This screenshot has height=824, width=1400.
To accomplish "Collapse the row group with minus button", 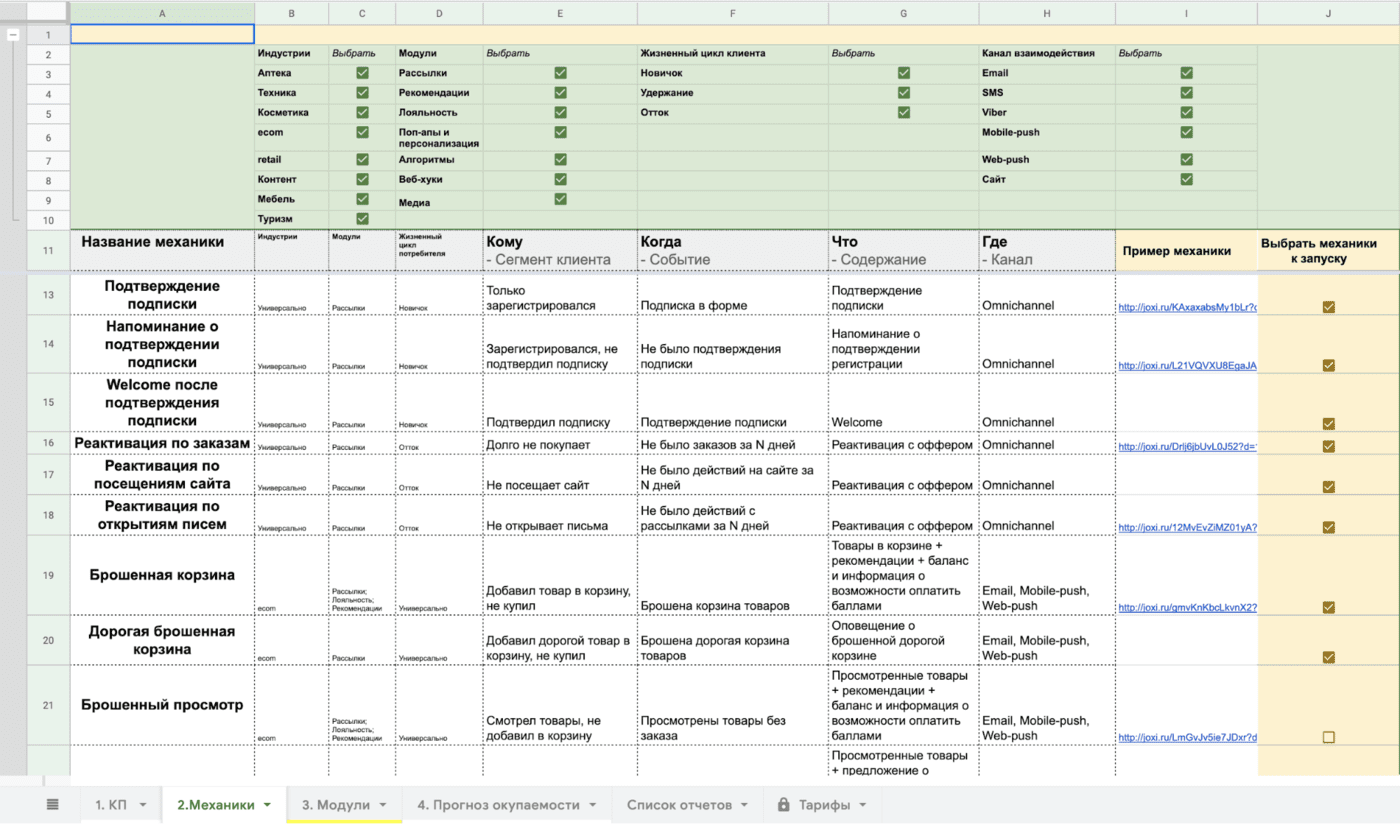I will click(14, 35).
